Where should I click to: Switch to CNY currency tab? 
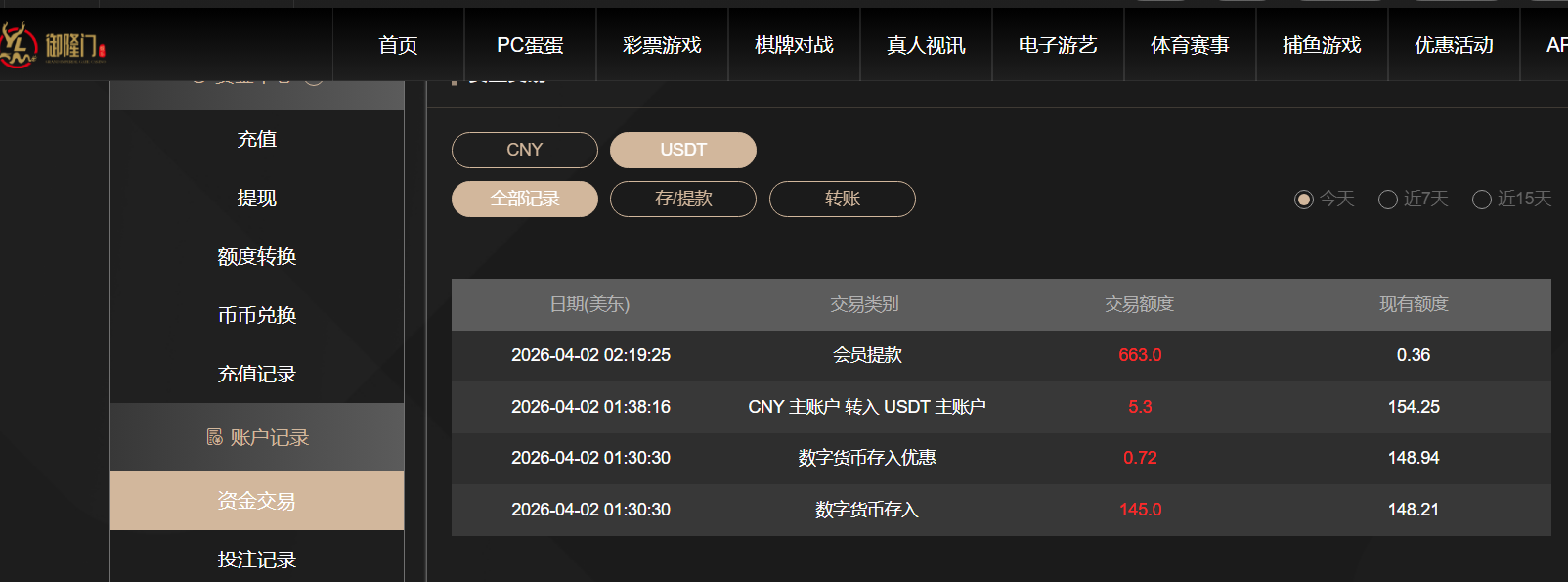[x=524, y=150]
